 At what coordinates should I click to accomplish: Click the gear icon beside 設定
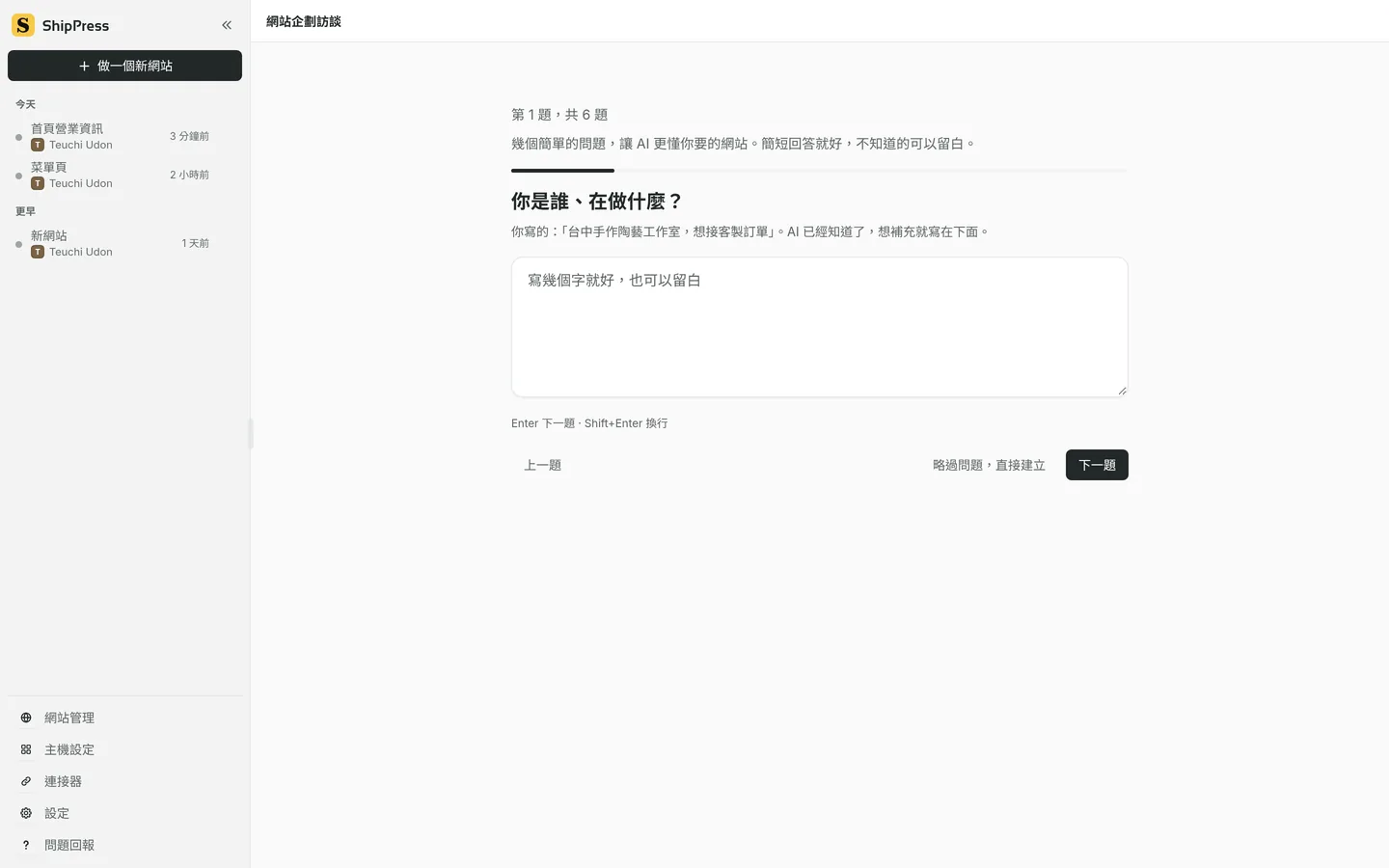coord(26,813)
